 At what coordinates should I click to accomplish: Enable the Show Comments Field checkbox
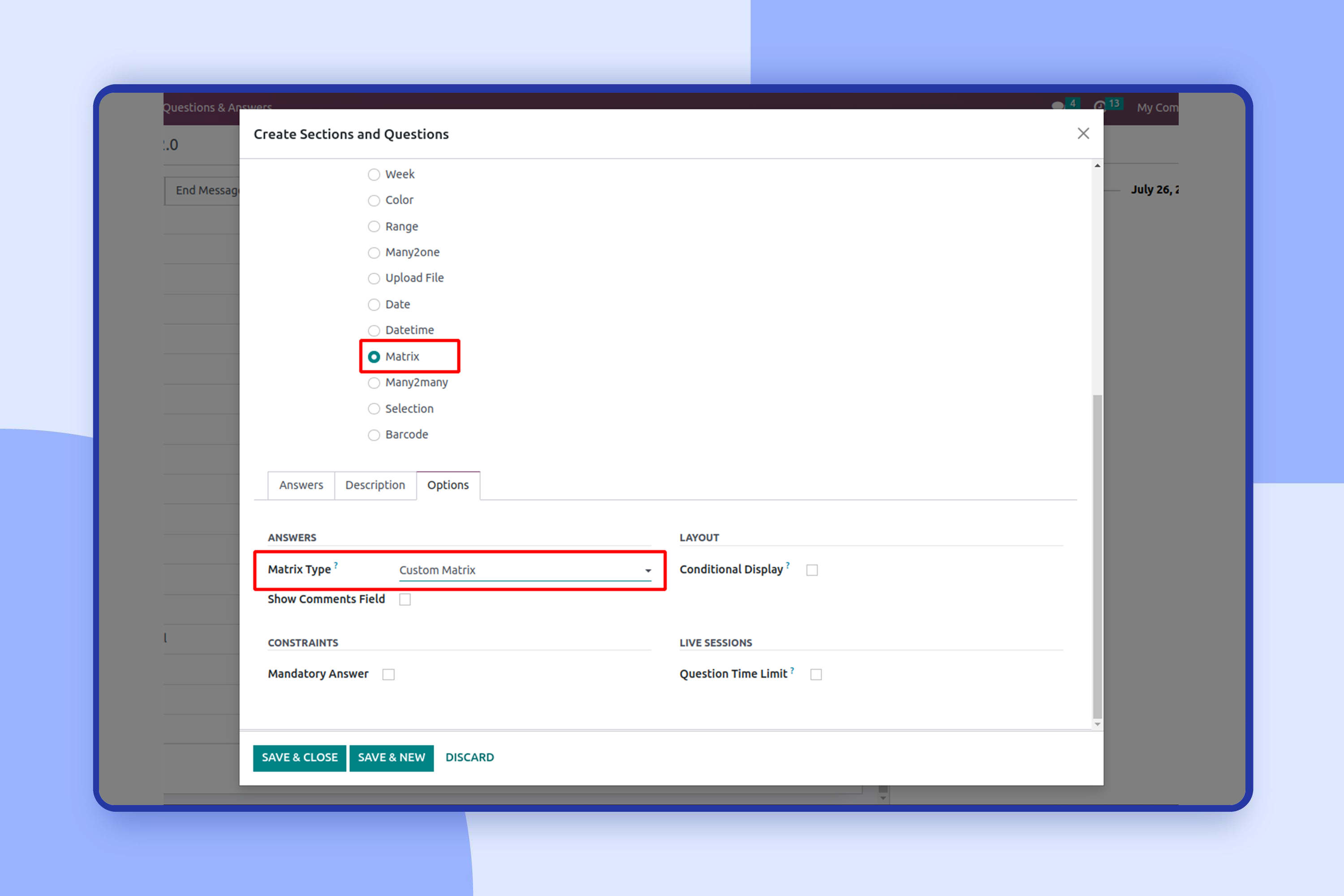click(405, 599)
